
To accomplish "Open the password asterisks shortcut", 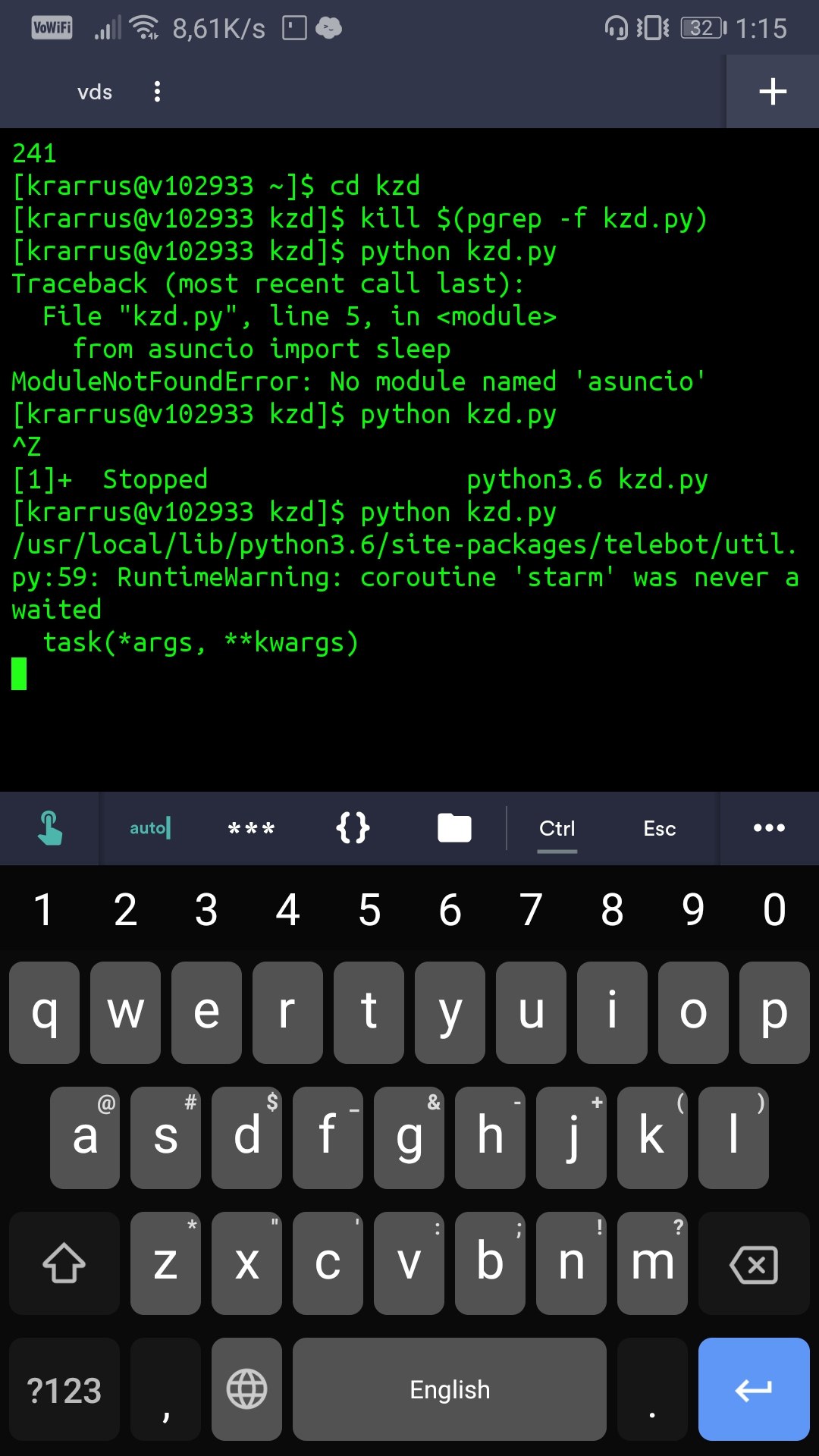I will pos(251,828).
